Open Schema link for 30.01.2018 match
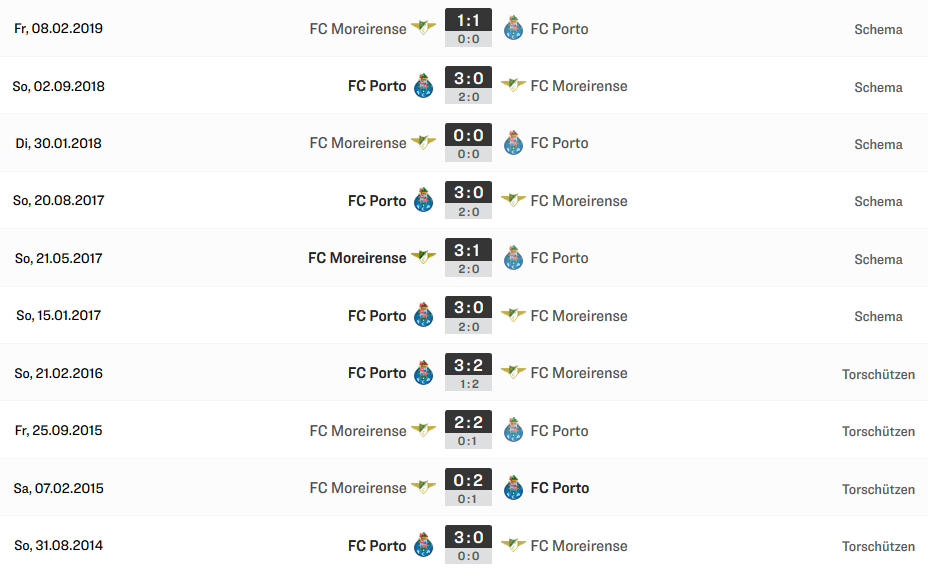The height and width of the screenshot is (568, 928). 878,144
